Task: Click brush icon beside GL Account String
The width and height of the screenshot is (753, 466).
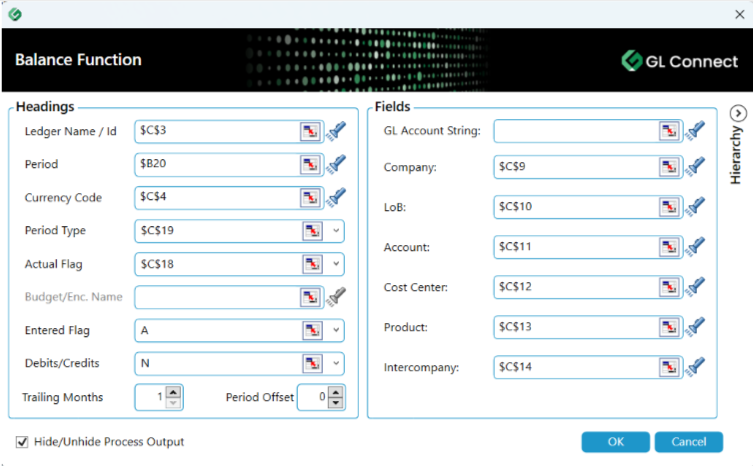Action: tap(695, 131)
